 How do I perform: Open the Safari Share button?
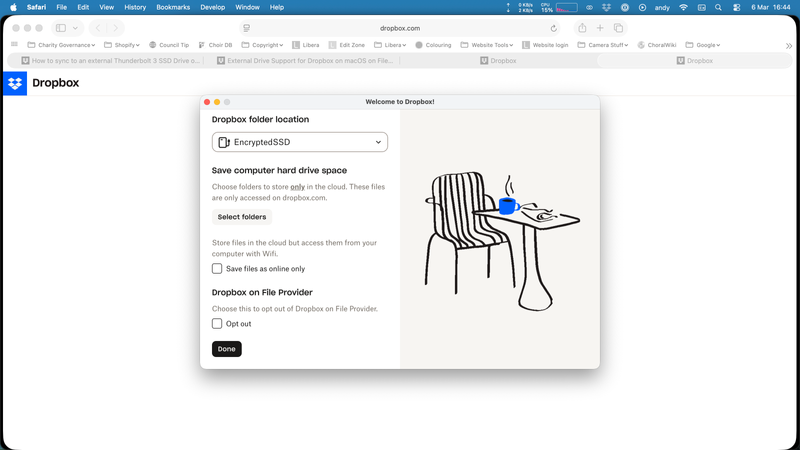pyautogui.click(x=582, y=28)
